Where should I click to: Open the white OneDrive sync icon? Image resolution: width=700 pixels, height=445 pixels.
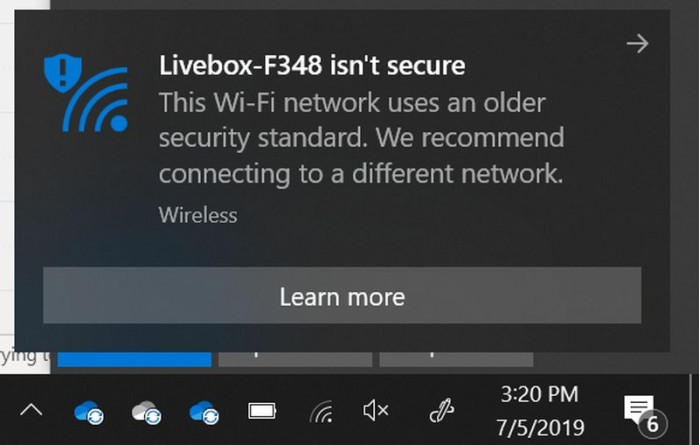tap(146, 411)
